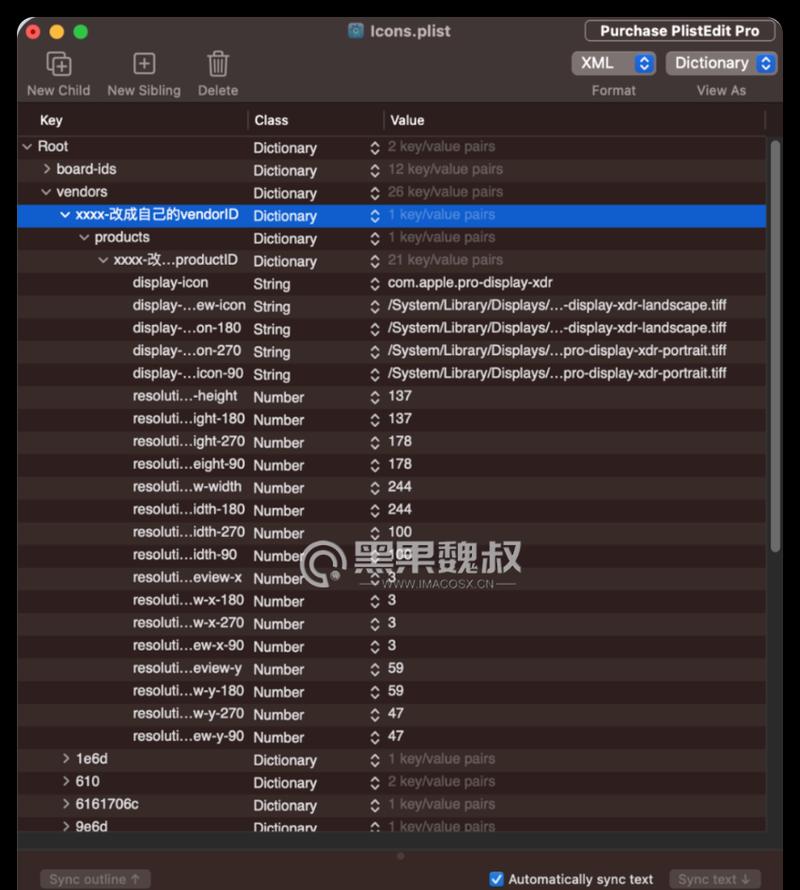
Task: Click the Delete trash icon
Action: (x=217, y=64)
